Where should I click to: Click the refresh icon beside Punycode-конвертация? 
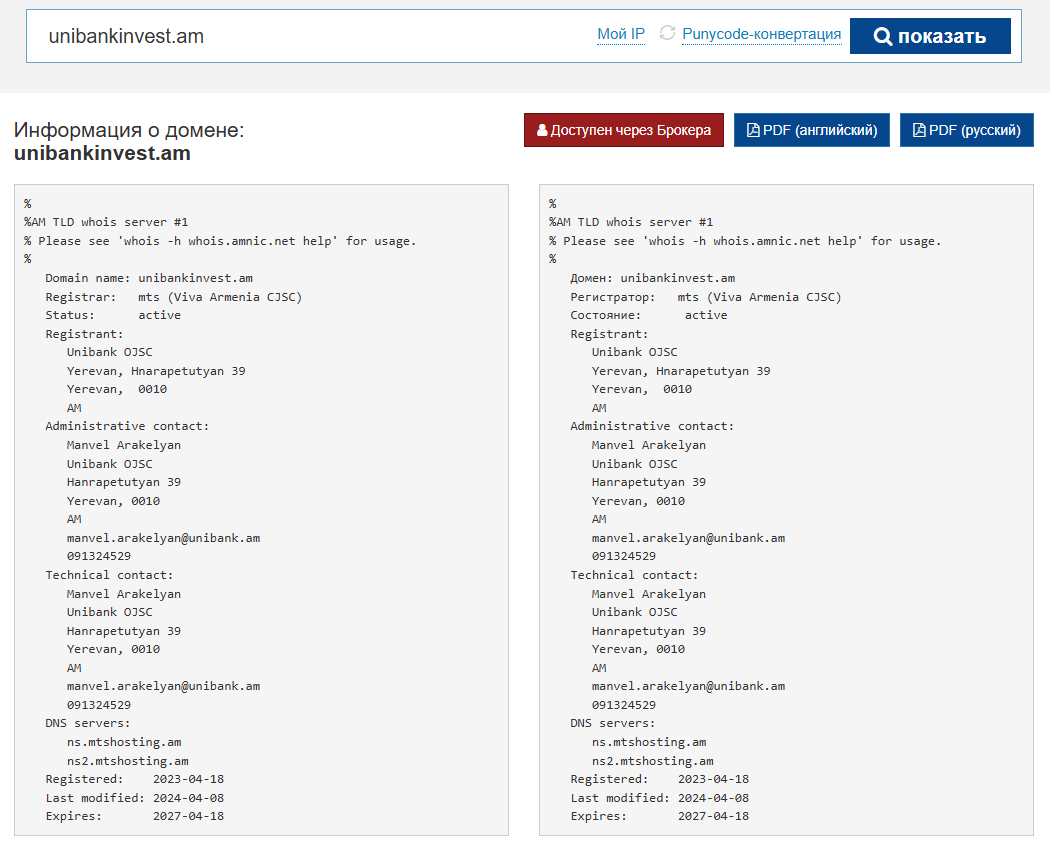(667, 33)
